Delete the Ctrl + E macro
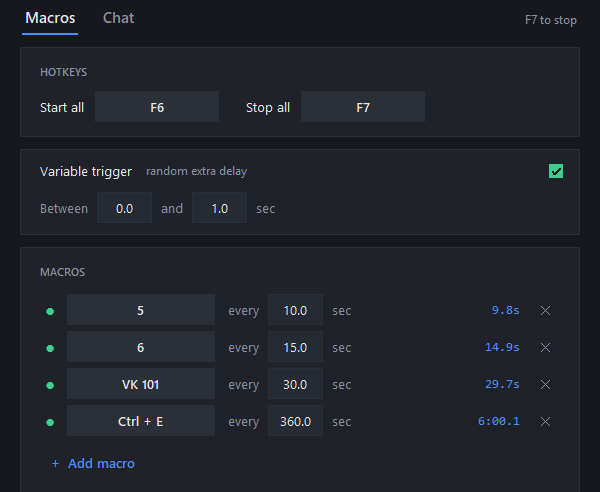Image resolution: width=600 pixels, height=492 pixels. coord(545,421)
